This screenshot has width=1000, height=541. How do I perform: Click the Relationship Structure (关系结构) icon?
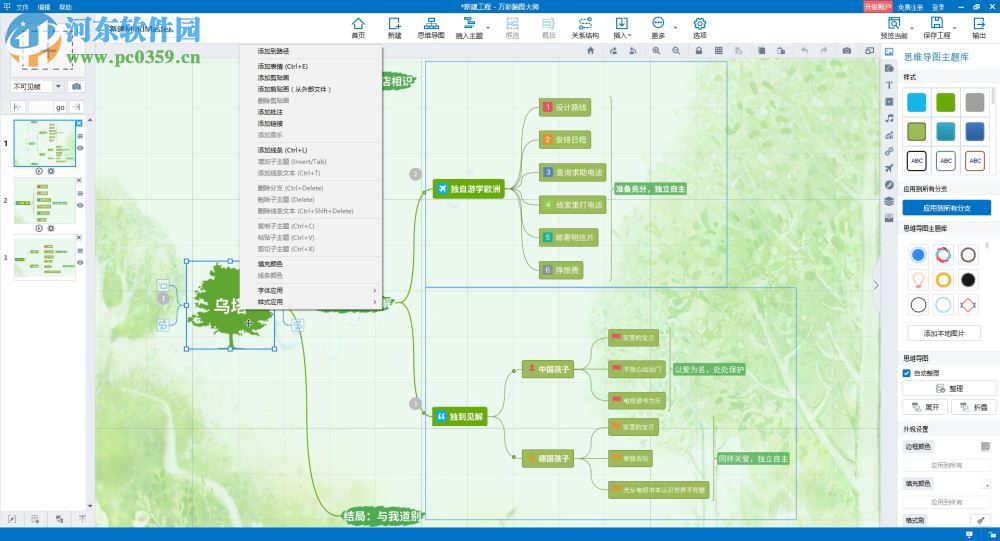[585, 27]
